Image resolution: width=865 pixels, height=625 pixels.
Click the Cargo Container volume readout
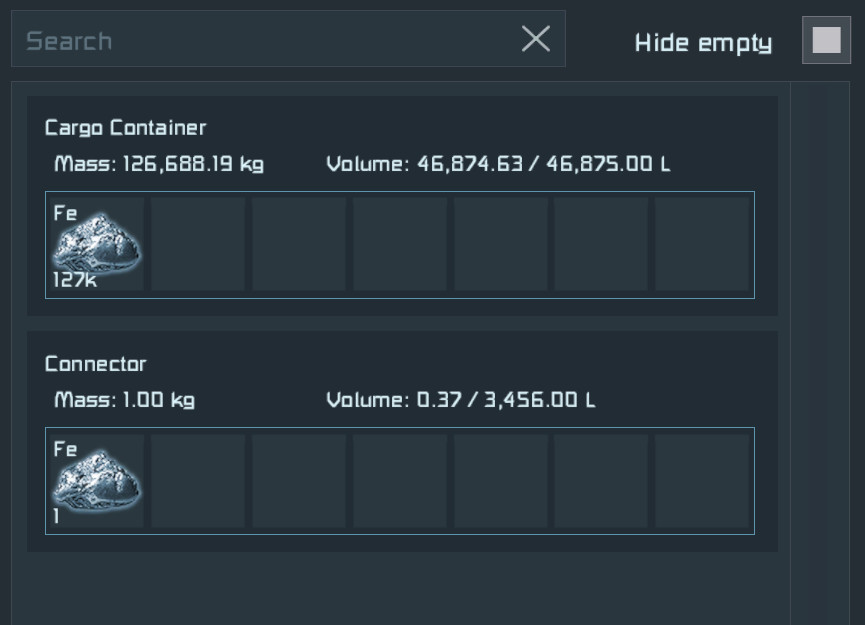(498, 164)
